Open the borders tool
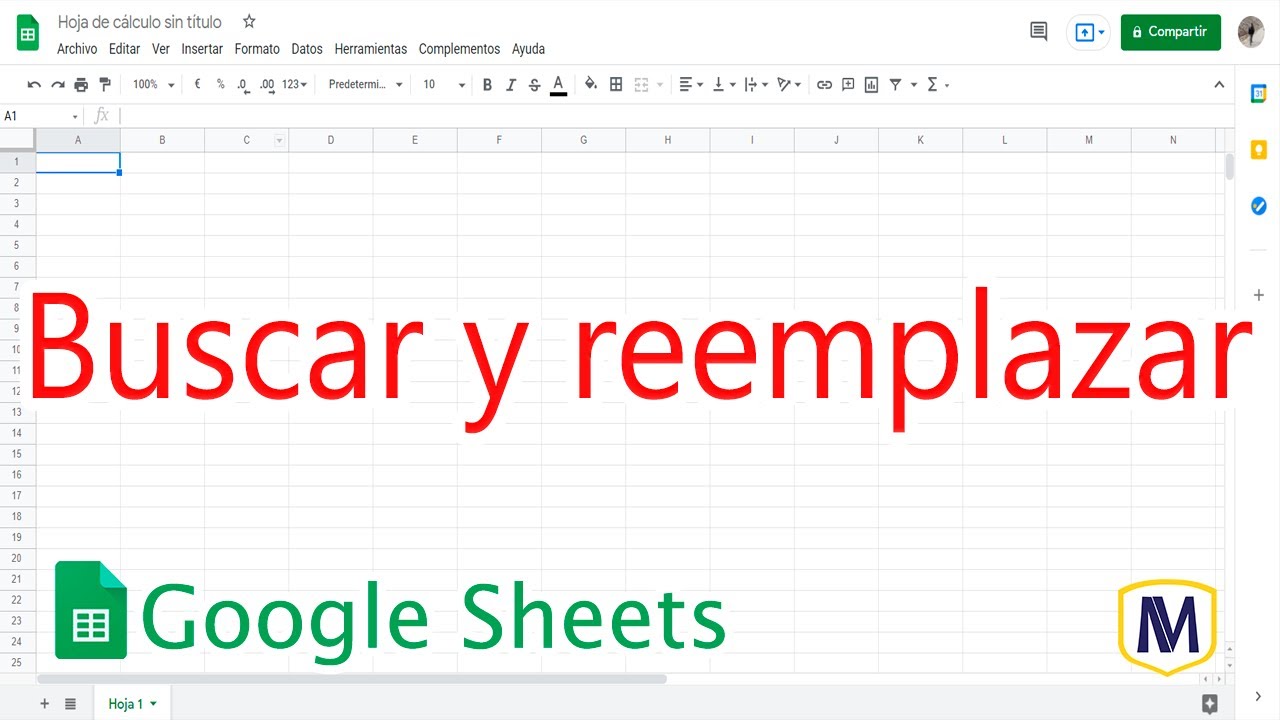Image resolution: width=1280 pixels, height=720 pixels. (x=616, y=85)
